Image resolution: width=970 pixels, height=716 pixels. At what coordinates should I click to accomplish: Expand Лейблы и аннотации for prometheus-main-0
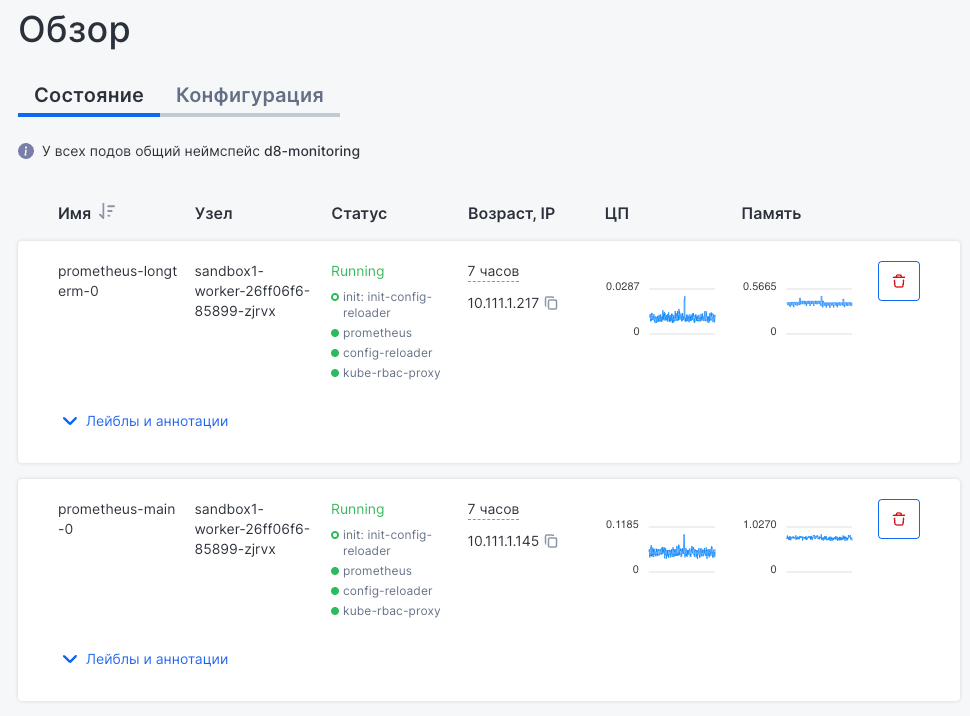click(145, 659)
